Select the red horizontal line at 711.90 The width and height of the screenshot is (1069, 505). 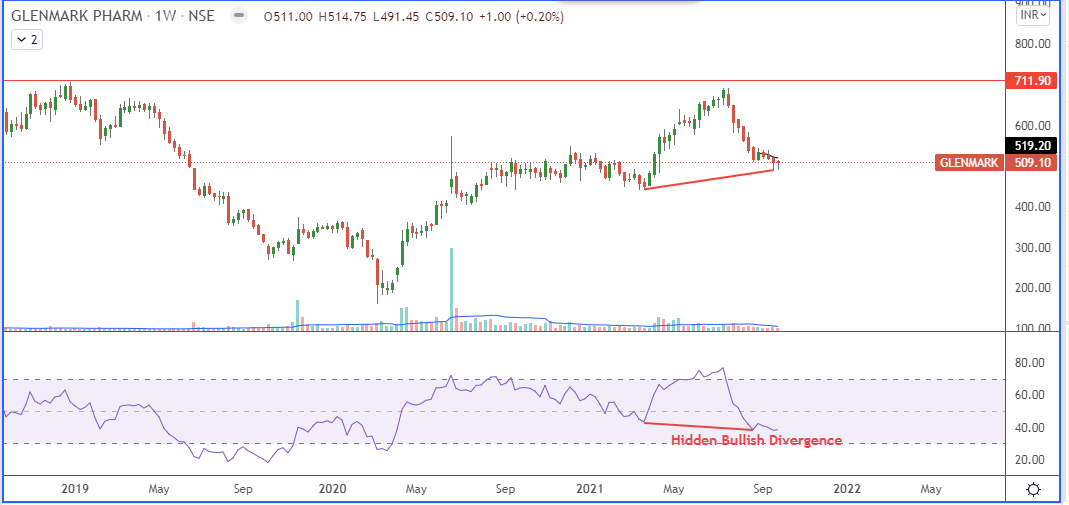pos(503,80)
